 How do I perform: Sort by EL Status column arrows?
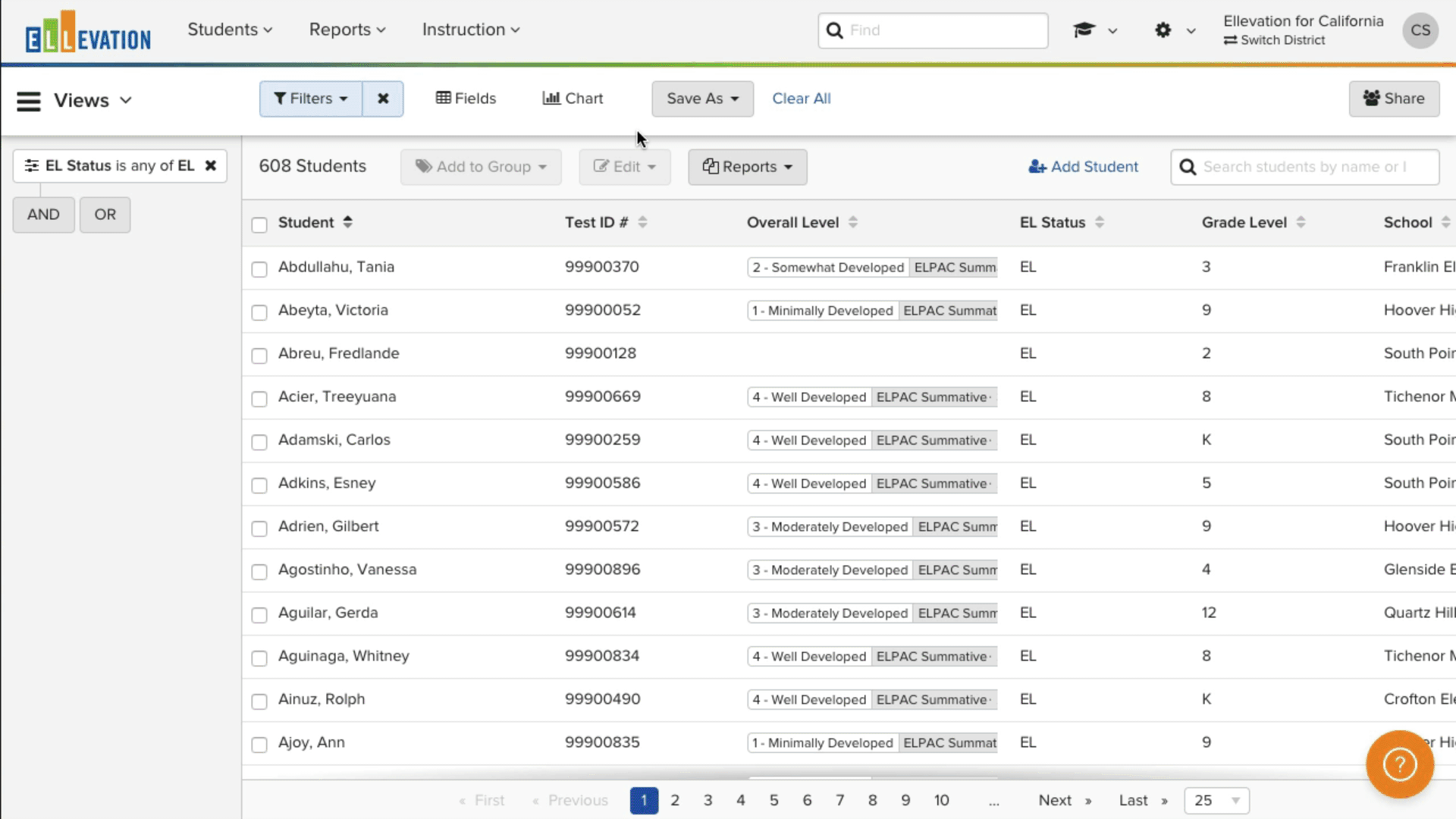pyautogui.click(x=1099, y=222)
